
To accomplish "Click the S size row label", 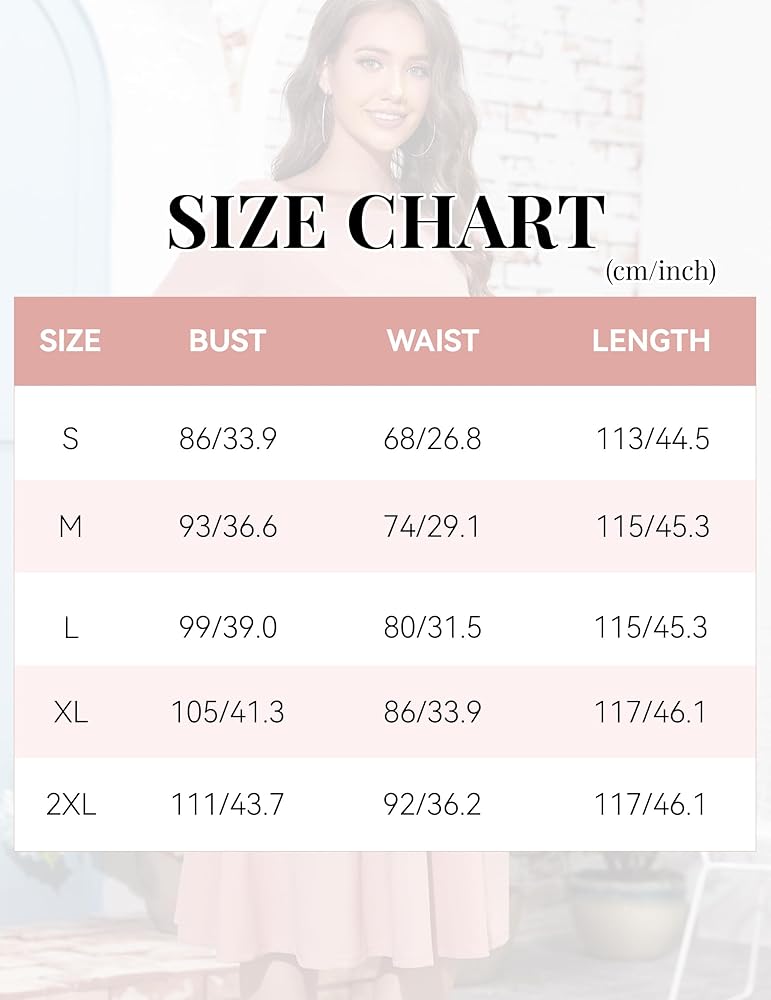I will point(70,438).
